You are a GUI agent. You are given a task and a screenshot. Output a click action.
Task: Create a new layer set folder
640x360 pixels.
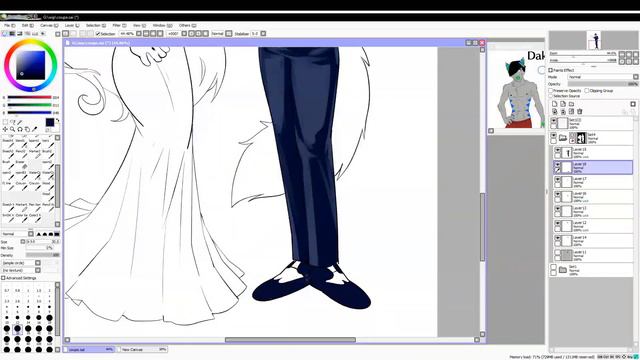[571, 104]
